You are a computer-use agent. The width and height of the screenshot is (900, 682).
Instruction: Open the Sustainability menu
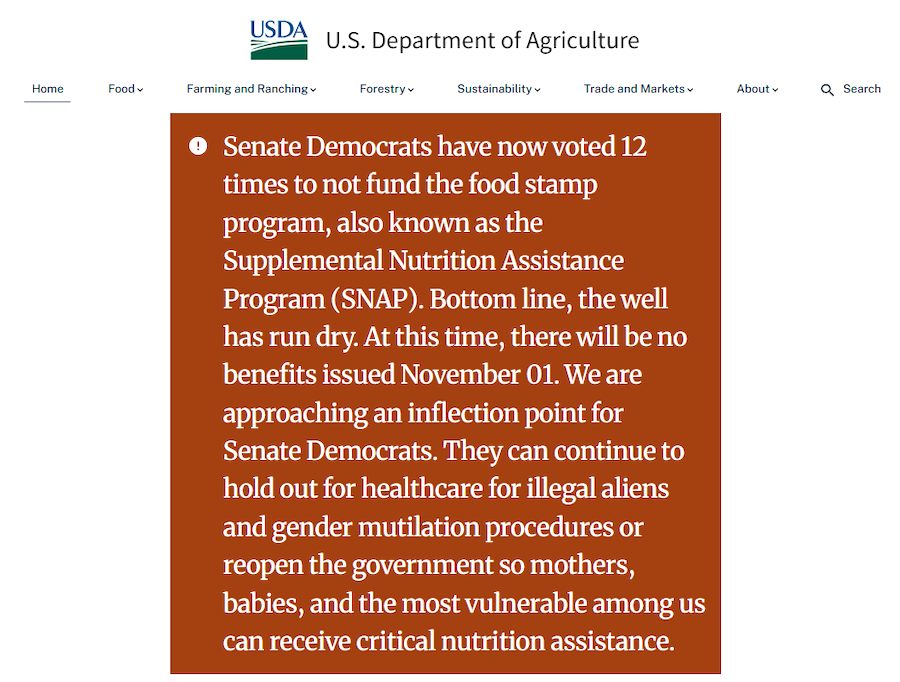(x=494, y=89)
